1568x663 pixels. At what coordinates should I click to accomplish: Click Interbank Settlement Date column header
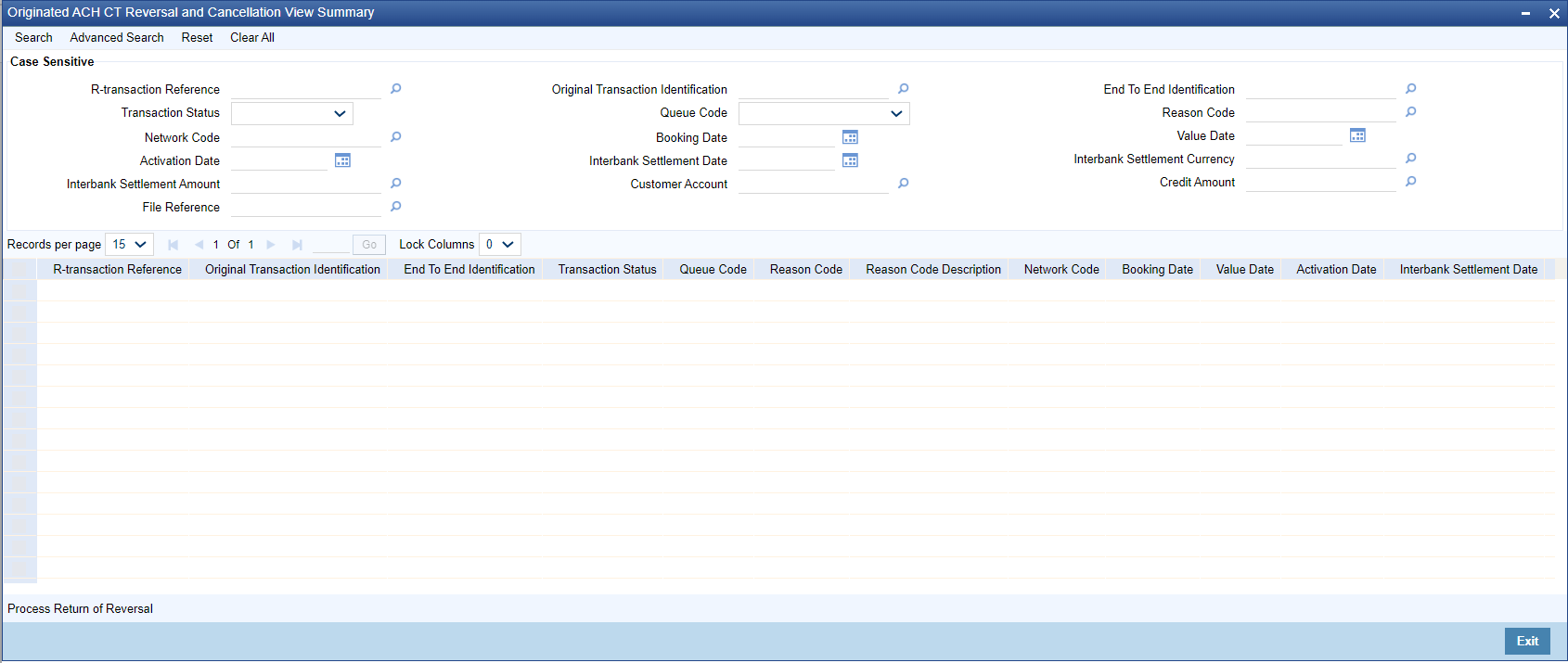click(x=1469, y=270)
